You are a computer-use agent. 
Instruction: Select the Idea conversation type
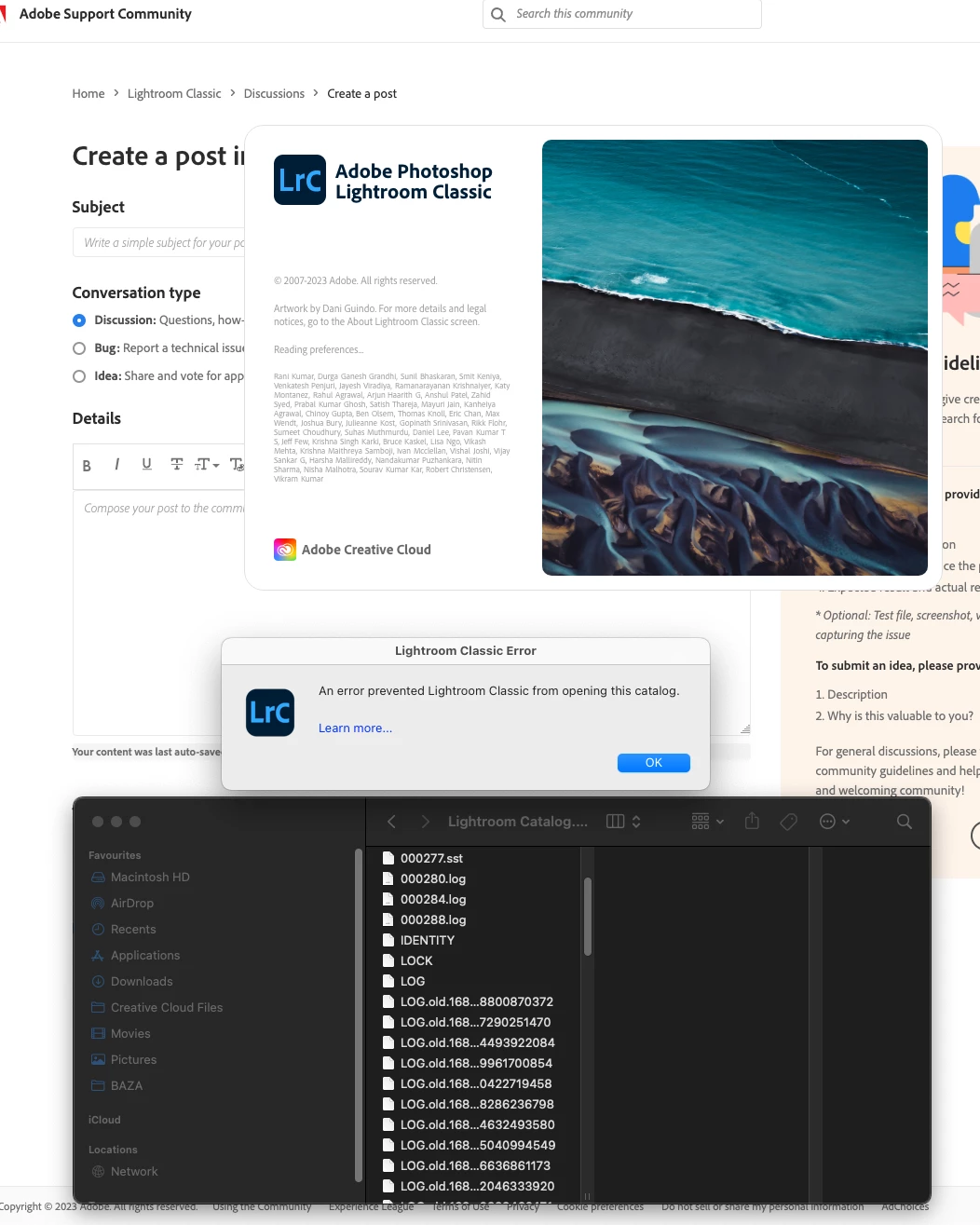[x=79, y=376]
